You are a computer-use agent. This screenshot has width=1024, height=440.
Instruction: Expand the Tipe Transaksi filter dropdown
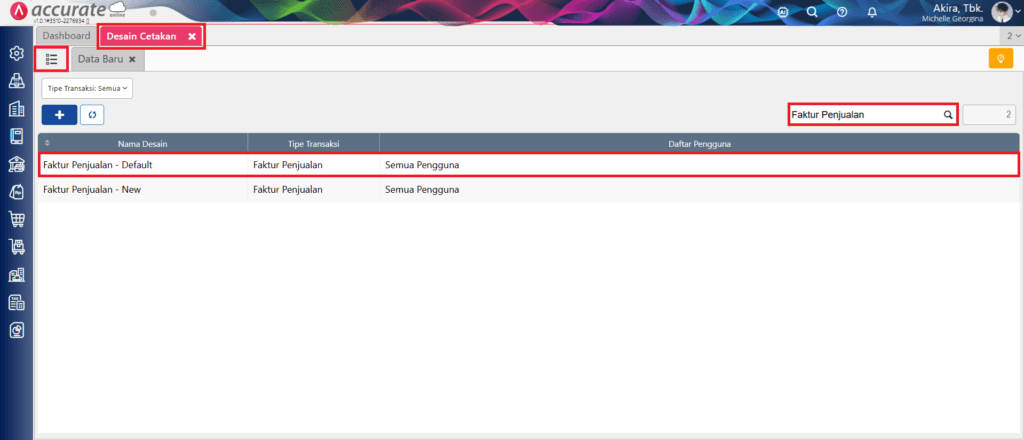[x=87, y=88]
